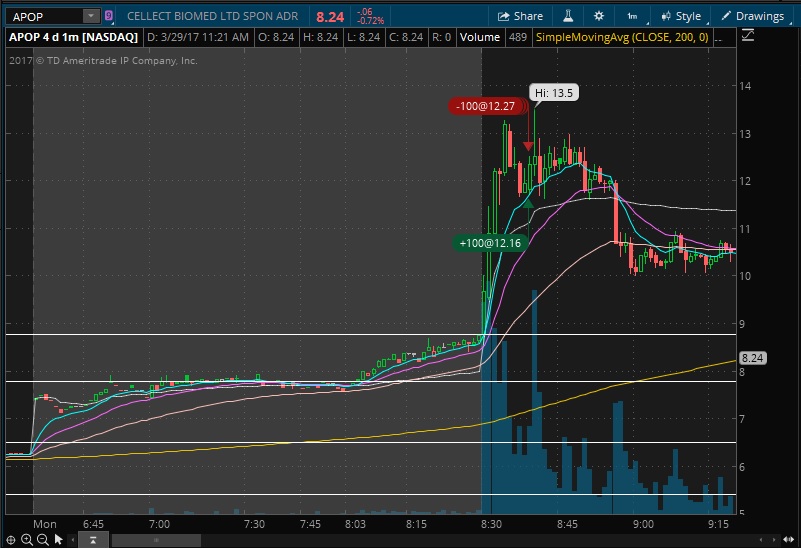Click the 14 price axis label
Viewport: 801px width, 549px height.
[x=745, y=86]
